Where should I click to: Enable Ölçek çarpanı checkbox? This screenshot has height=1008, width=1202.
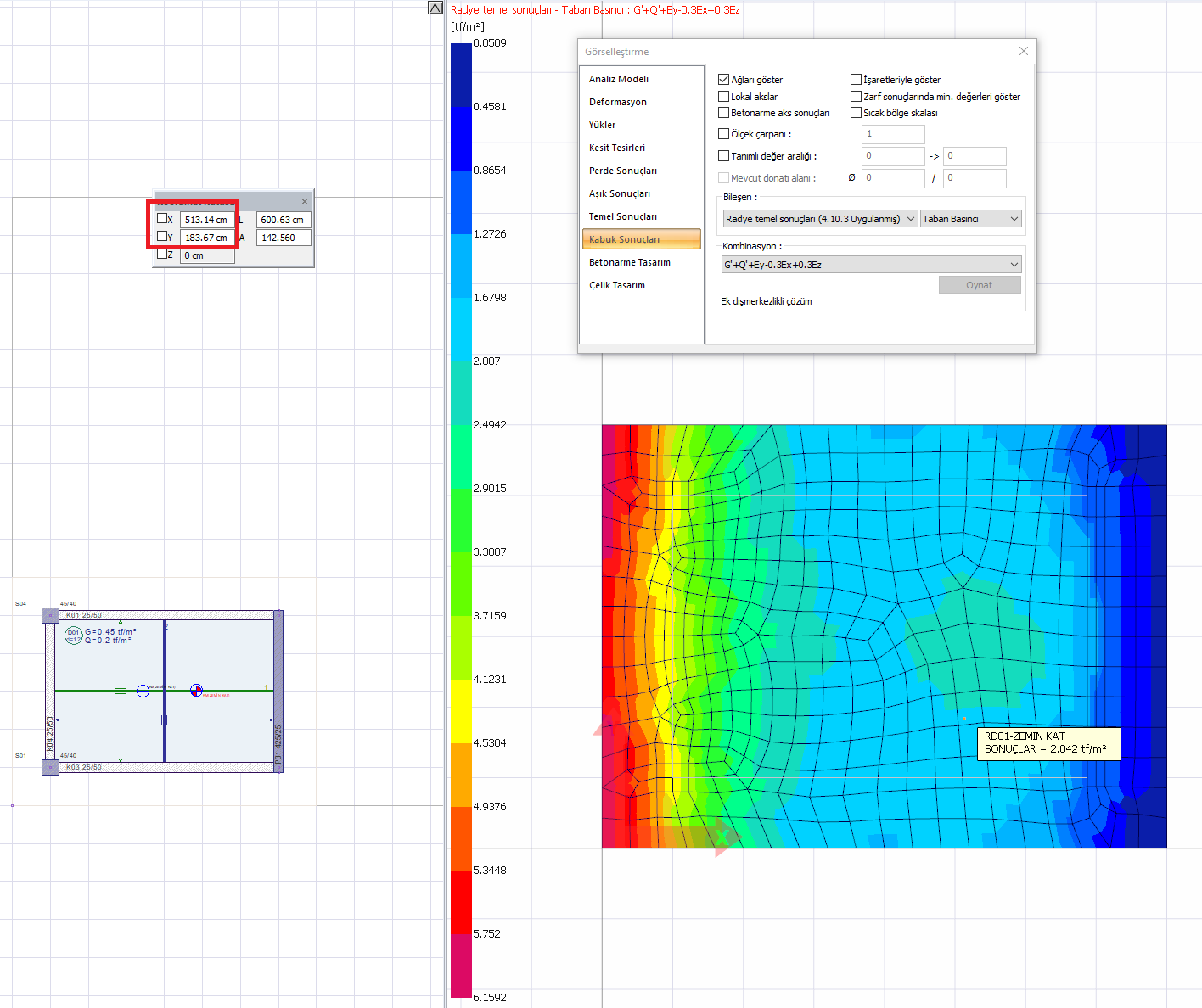[x=723, y=133]
